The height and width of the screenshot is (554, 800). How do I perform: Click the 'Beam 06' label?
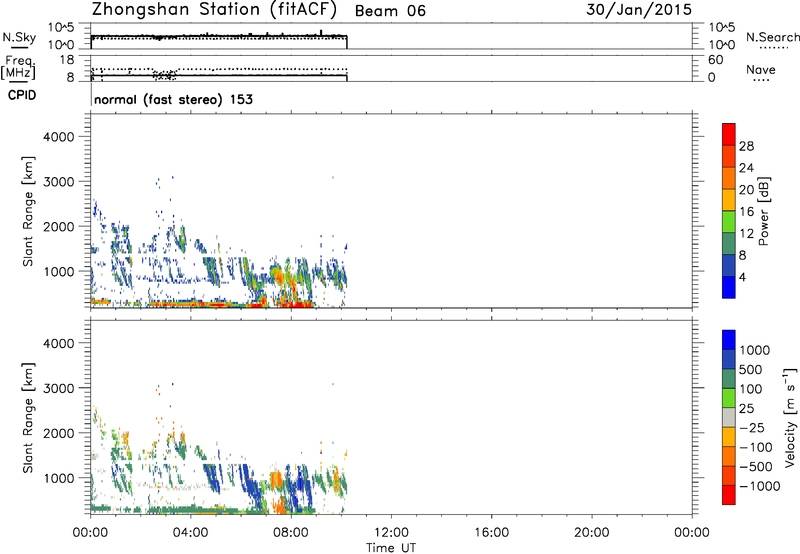click(390, 11)
